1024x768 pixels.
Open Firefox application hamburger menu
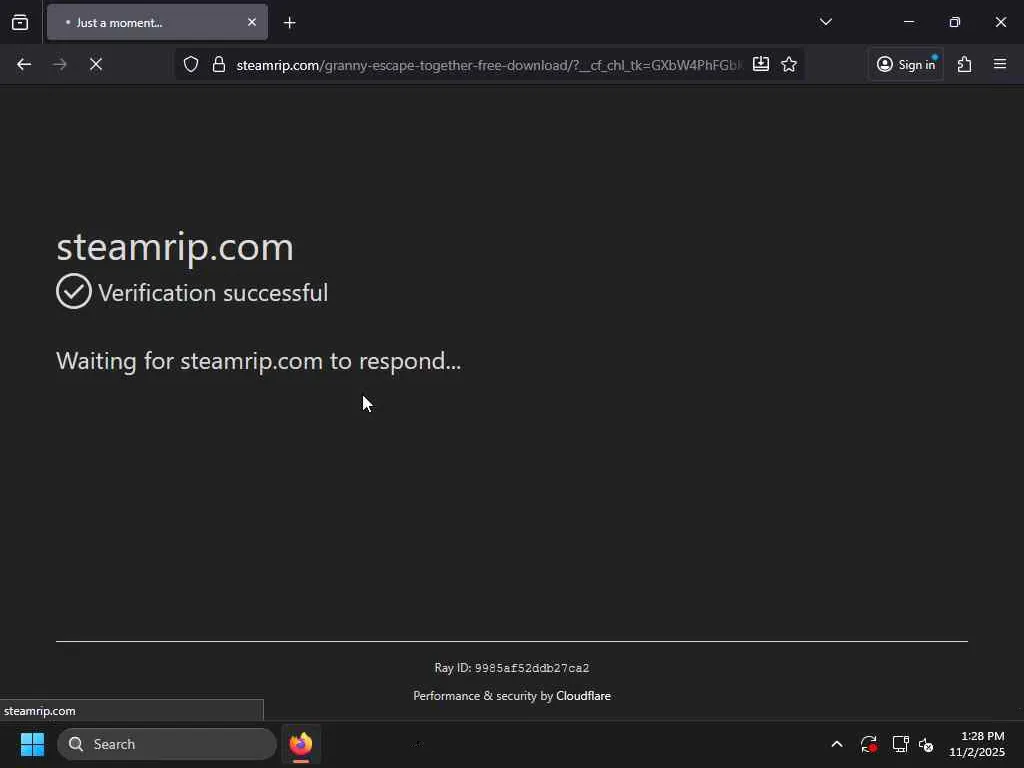1000,64
